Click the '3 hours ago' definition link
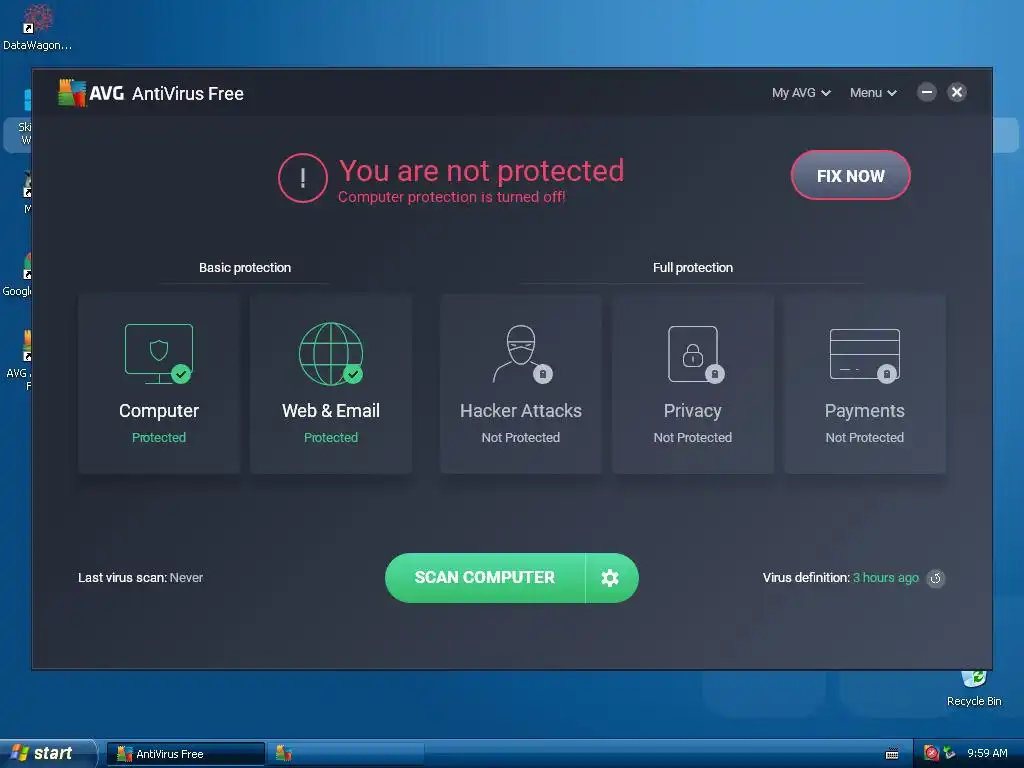The width and height of the screenshot is (1024, 768). (886, 577)
